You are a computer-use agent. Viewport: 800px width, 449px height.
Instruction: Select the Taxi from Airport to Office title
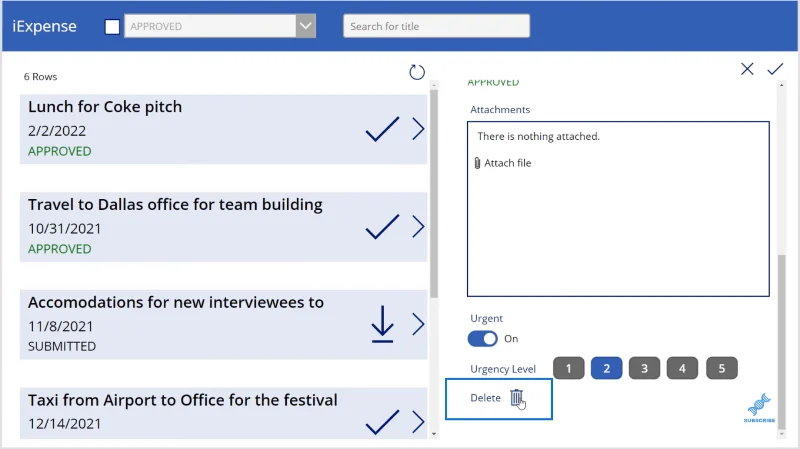pos(183,400)
